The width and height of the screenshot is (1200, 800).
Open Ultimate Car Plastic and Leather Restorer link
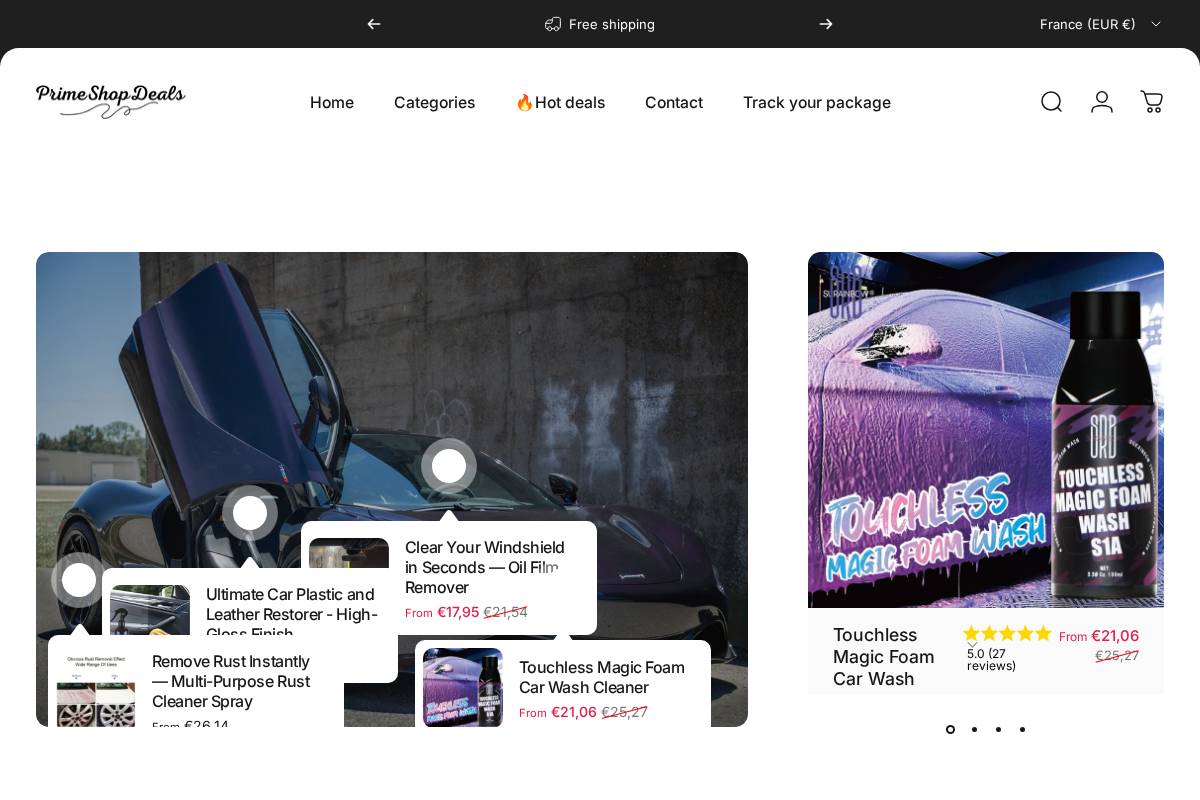(x=292, y=613)
